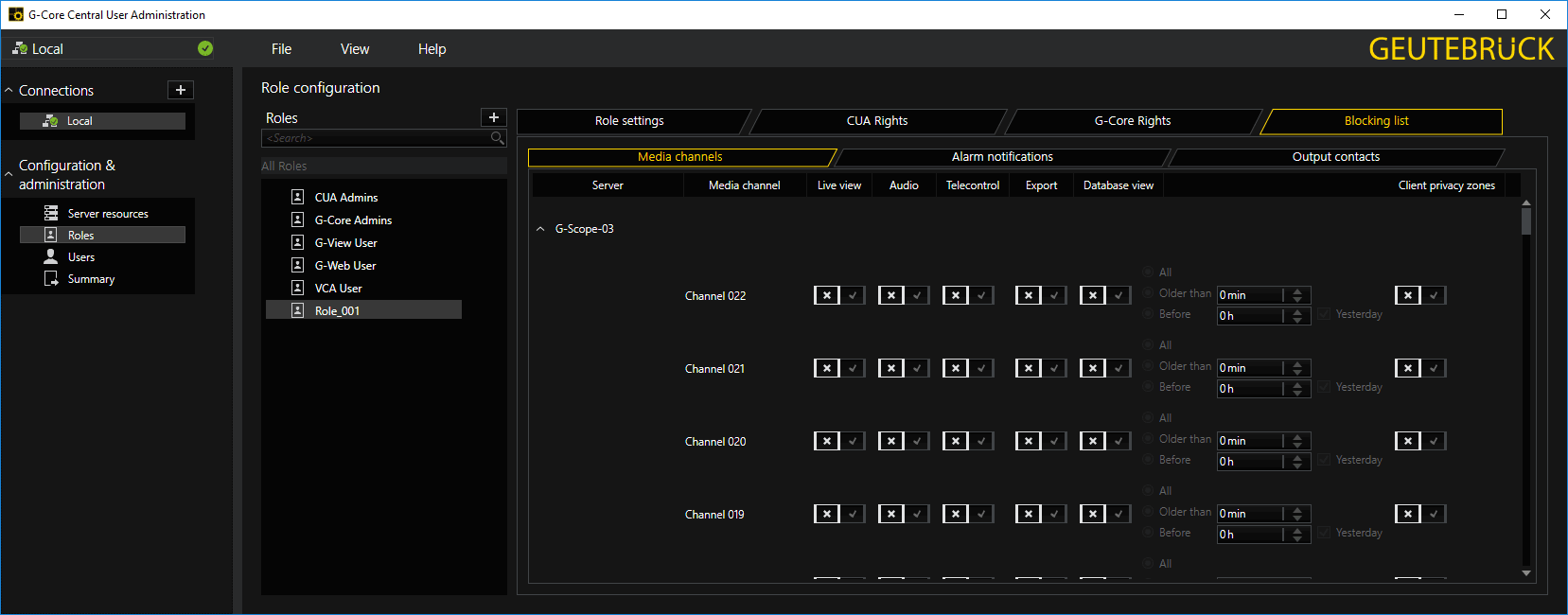Open the Output contacts sub-tab
Viewport: 1568px width, 615px height.
[x=1336, y=157]
